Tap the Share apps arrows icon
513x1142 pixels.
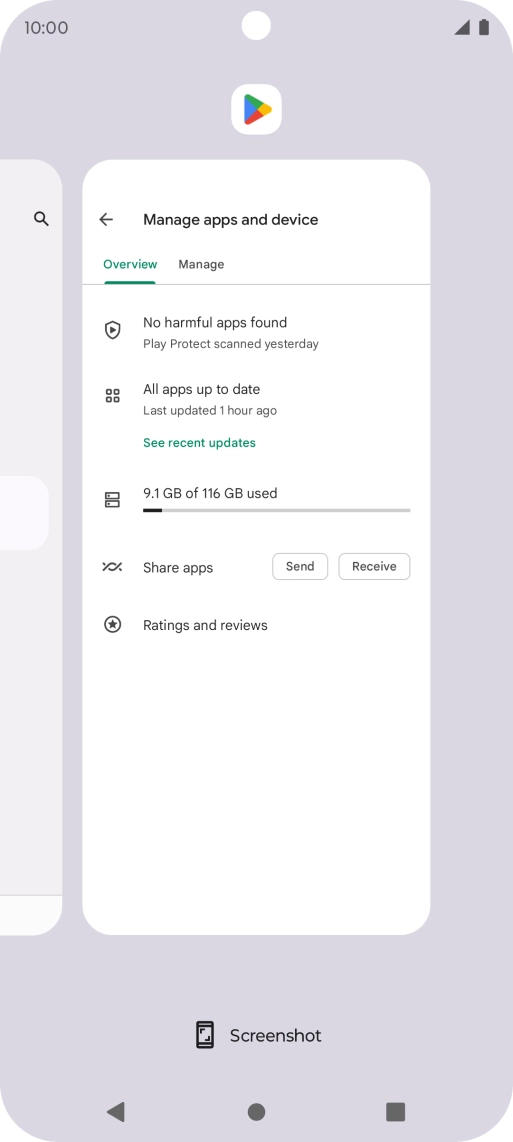click(112, 567)
